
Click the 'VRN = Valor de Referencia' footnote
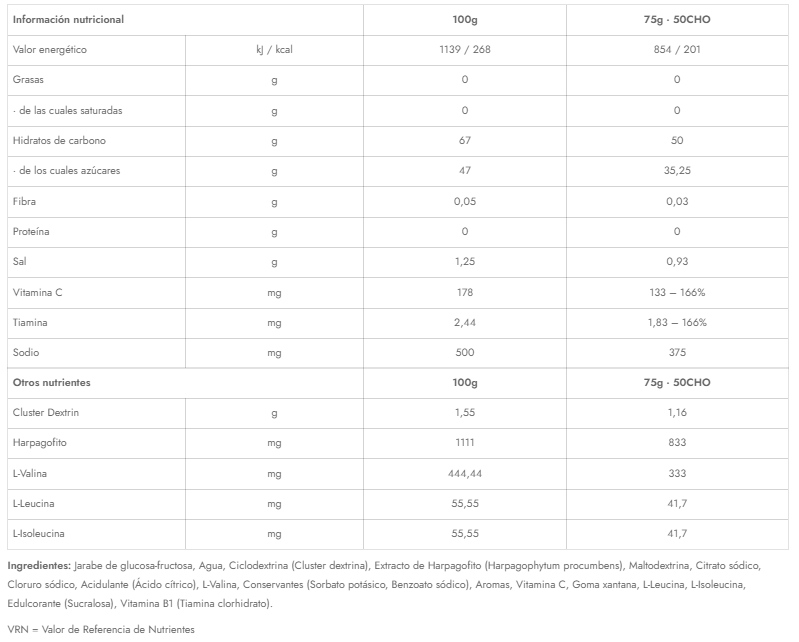(101, 630)
